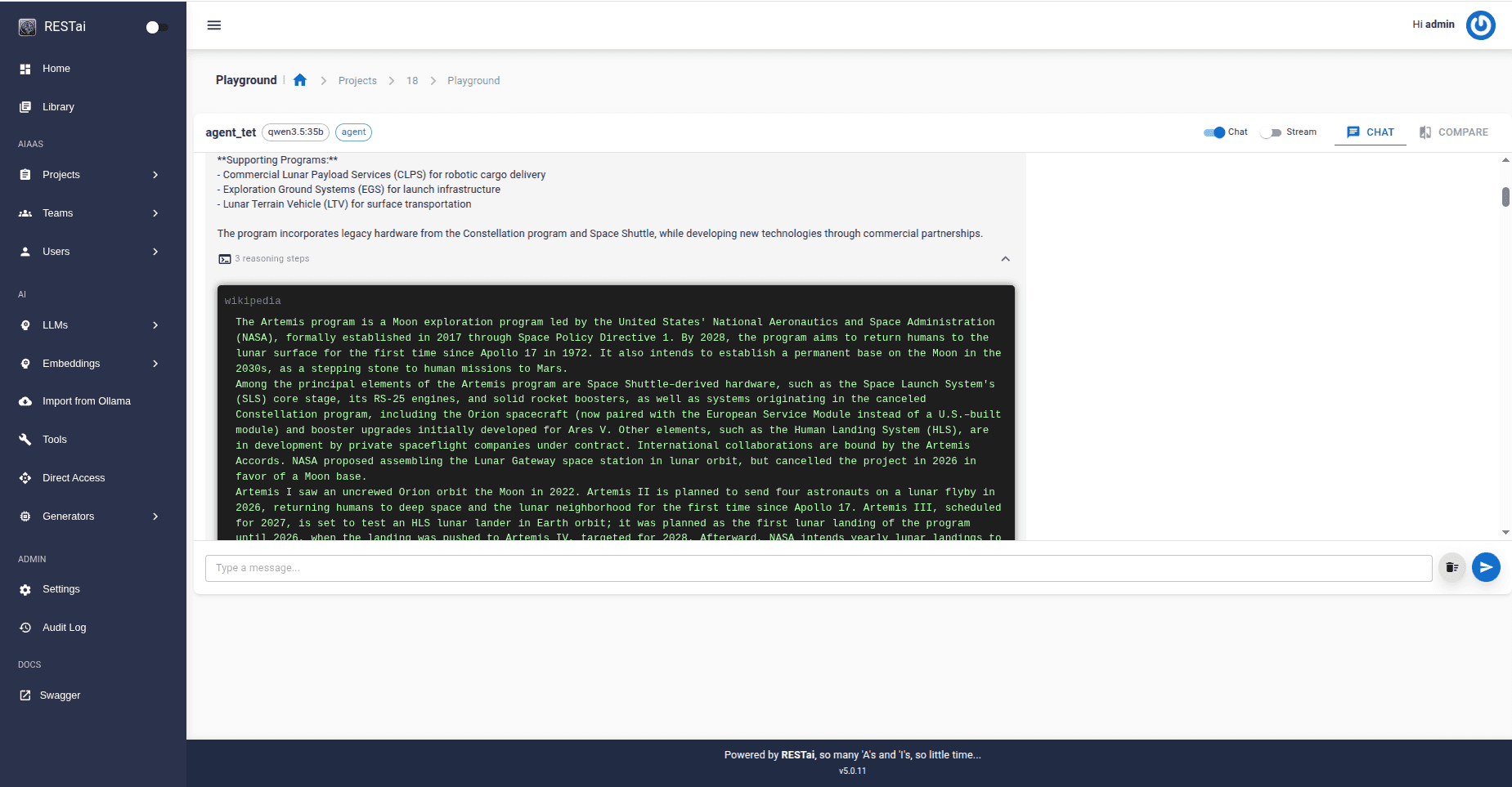Select the CHAT tab
The height and width of the screenshot is (787, 1512).
pos(1371,132)
